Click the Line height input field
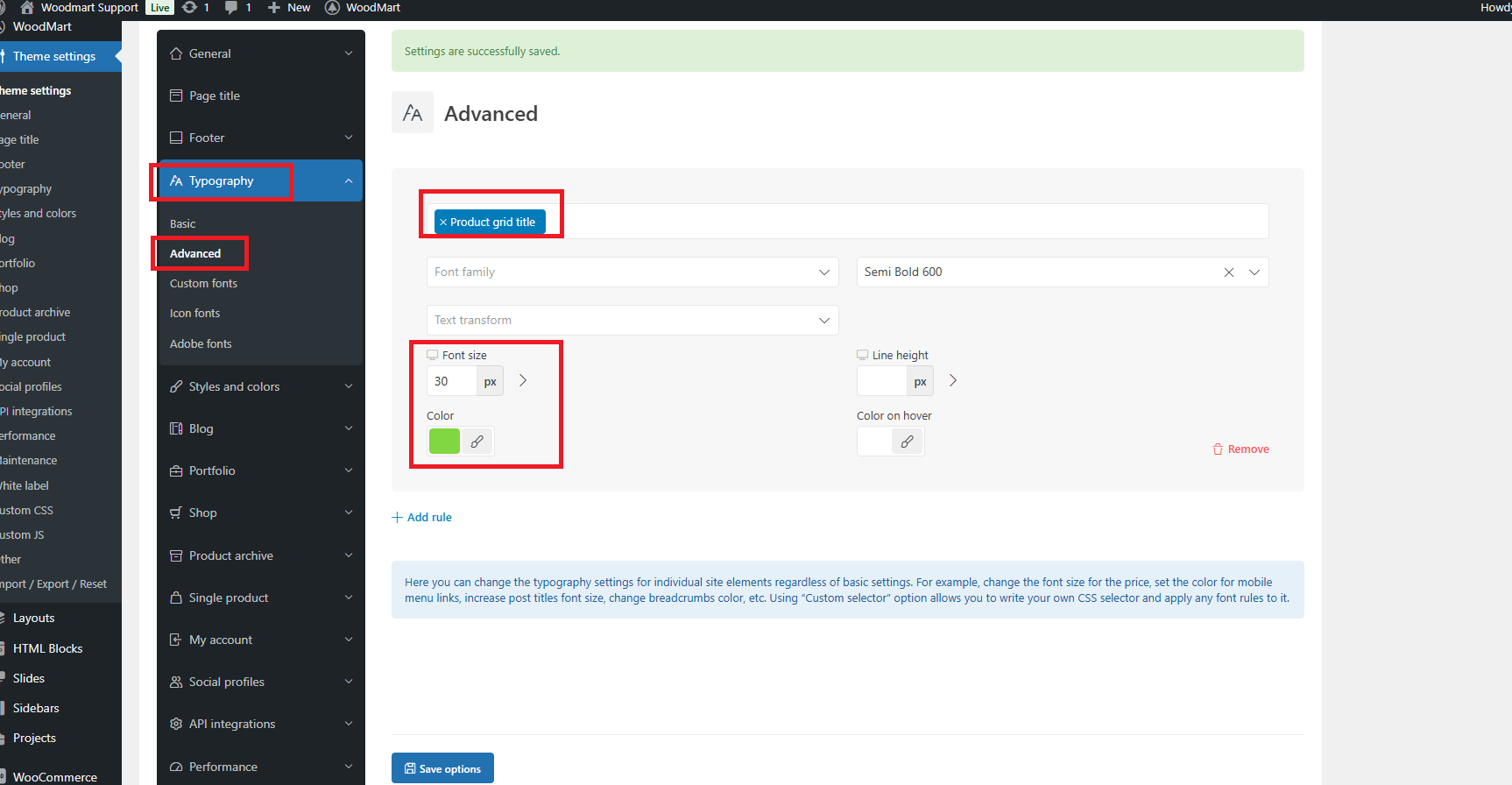This screenshot has width=1512, height=785. [882, 381]
